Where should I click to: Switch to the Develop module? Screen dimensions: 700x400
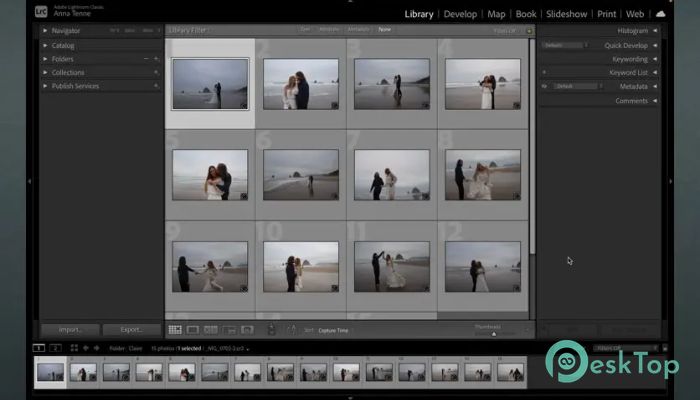click(x=460, y=14)
